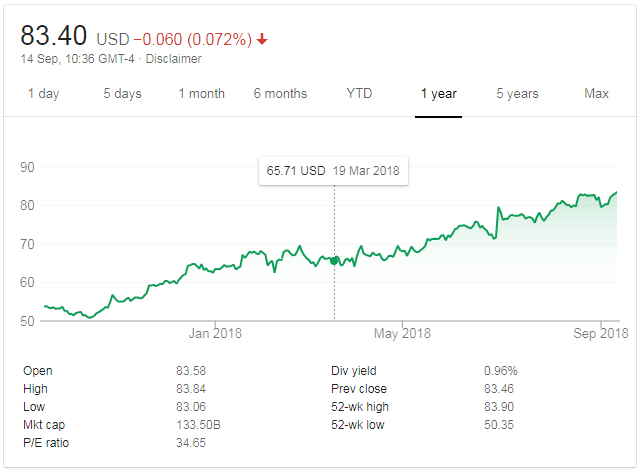Select the 5 days range tab
Image resolution: width=641 pixels, height=473 pixels.
tap(122, 94)
